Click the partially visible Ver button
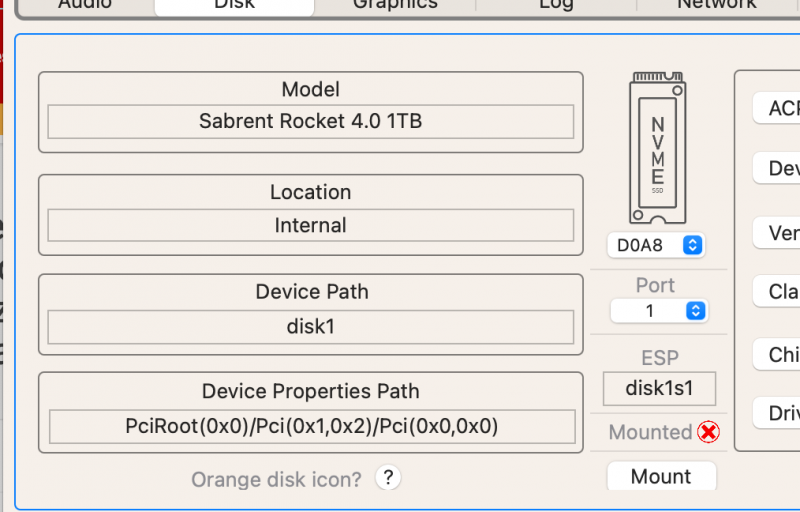Image resolution: width=800 pixels, height=512 pixels. (x=778, y=233)
